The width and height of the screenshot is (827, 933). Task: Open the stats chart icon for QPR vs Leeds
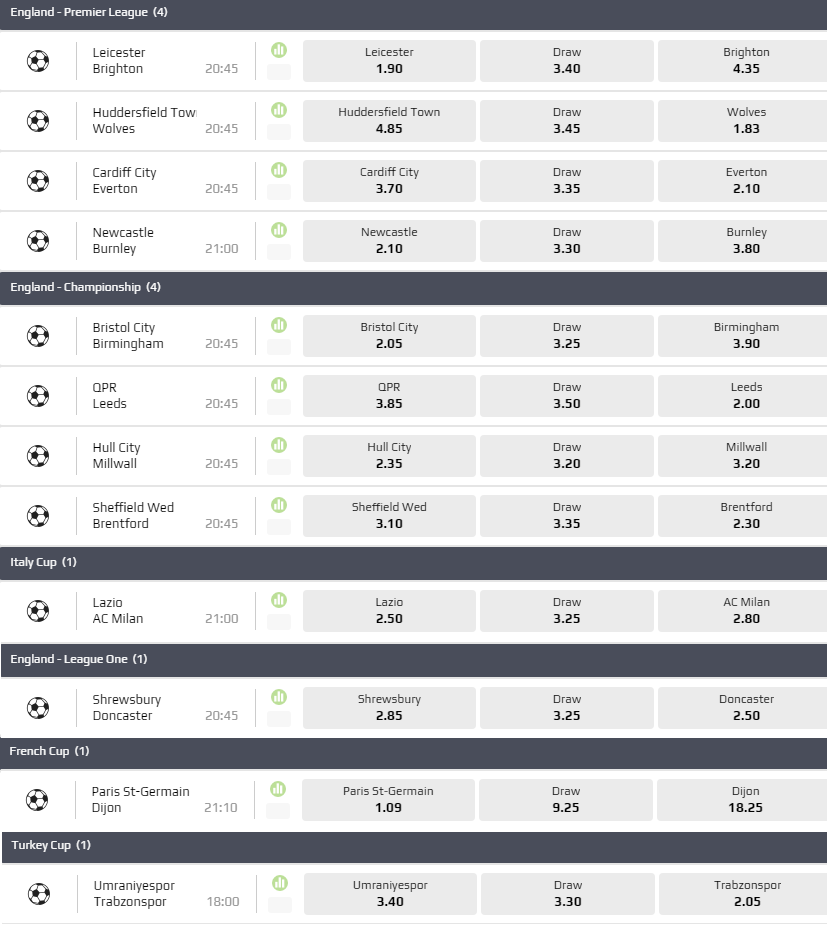click(279, 385)
